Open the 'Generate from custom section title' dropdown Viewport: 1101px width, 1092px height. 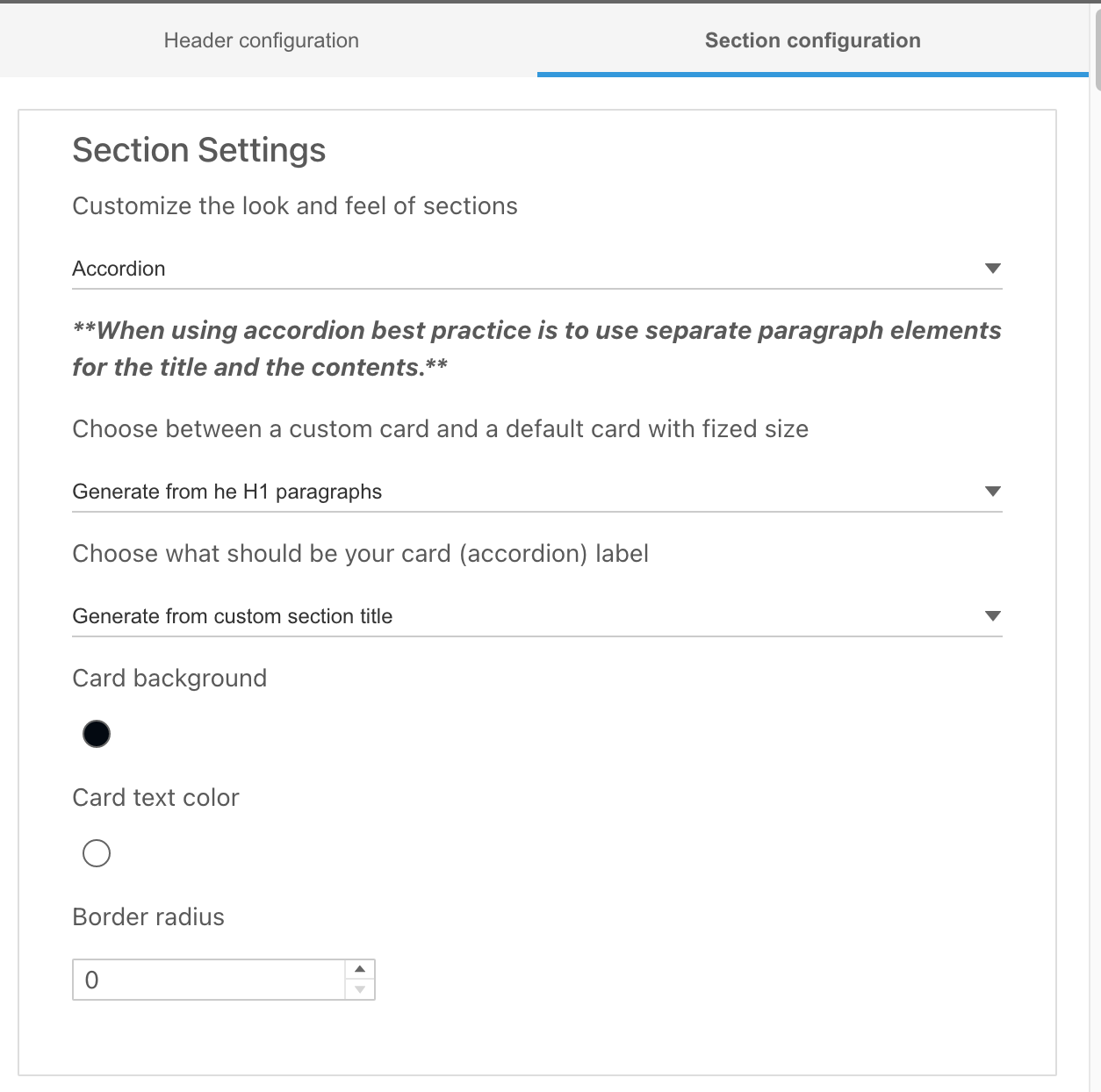pyautogui.click(x=527, y=616)
